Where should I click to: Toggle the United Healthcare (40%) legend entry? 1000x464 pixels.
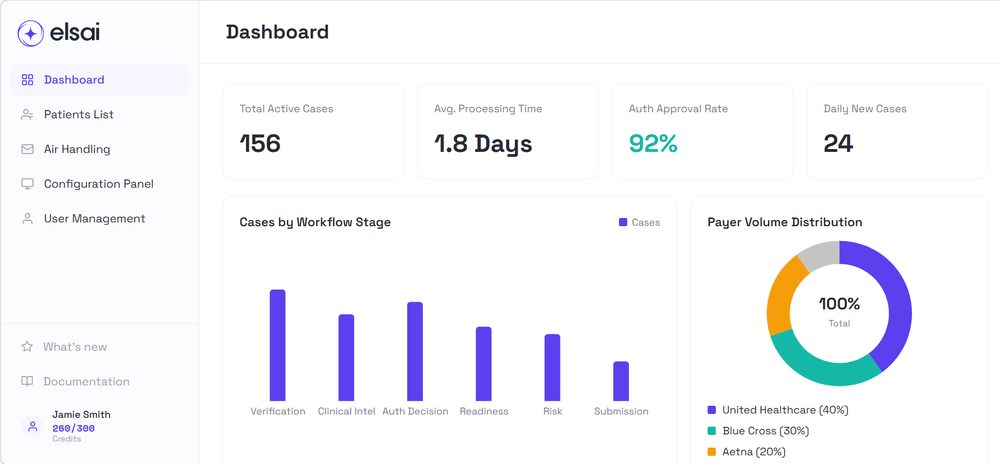point(778,410)
